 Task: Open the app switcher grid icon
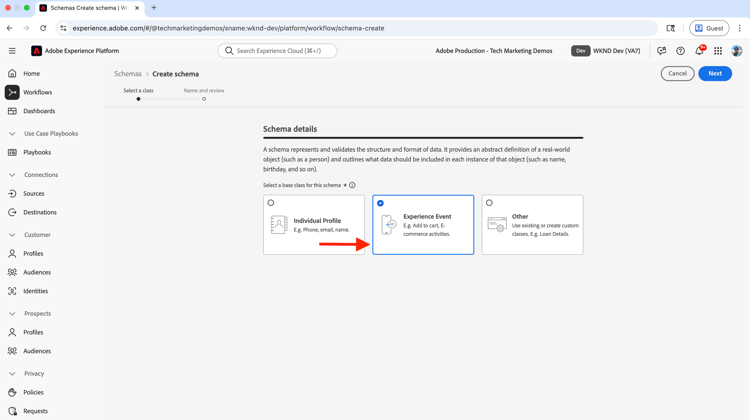[718, 51]
